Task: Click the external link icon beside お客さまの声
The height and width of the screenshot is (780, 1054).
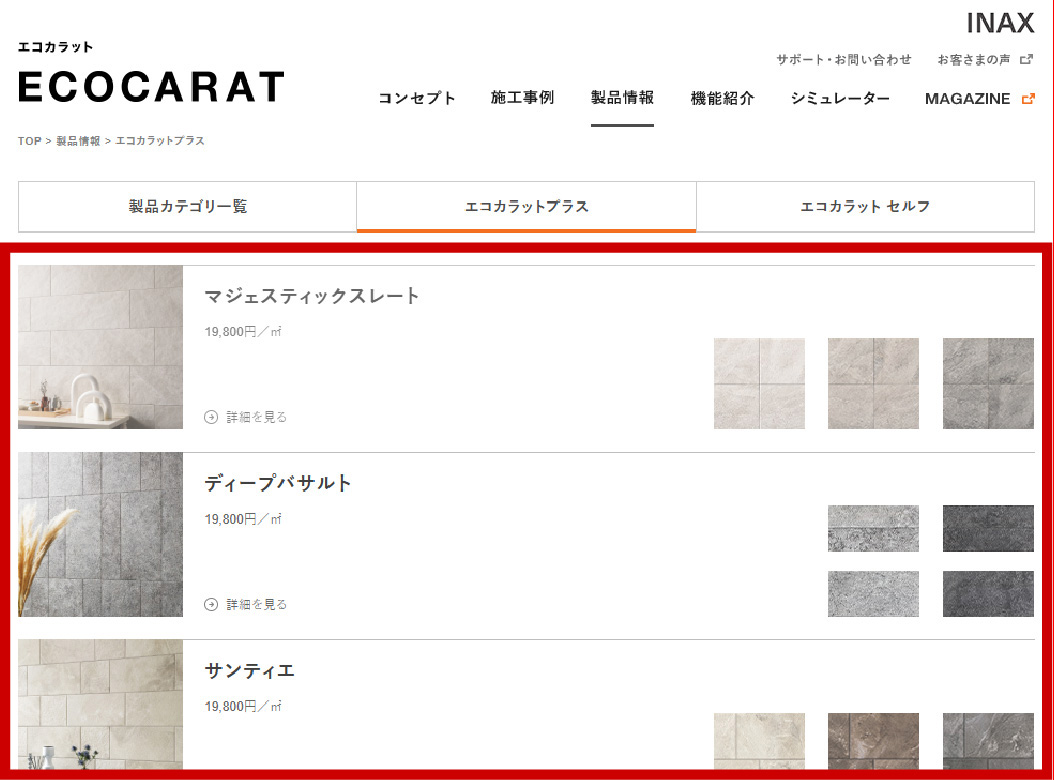Action: pos(1026,60)
